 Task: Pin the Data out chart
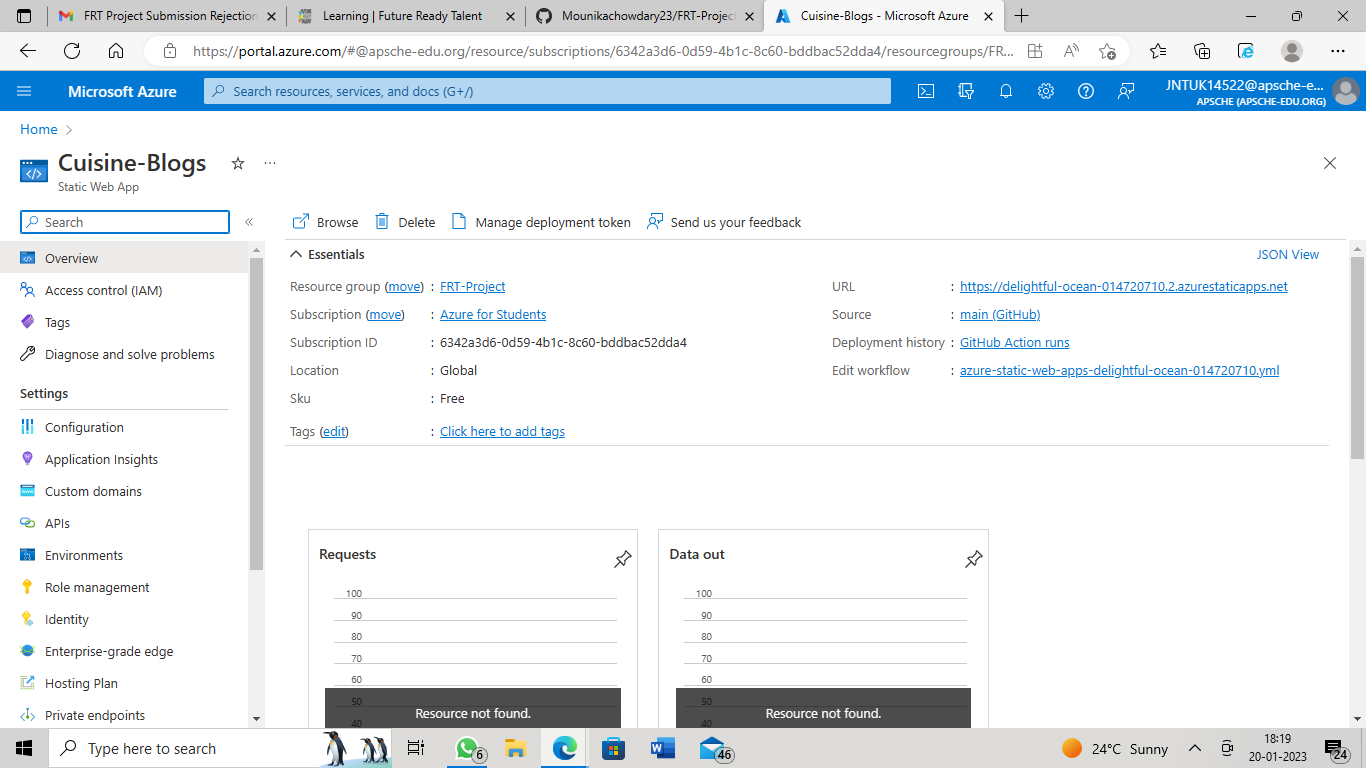(973, 560)
